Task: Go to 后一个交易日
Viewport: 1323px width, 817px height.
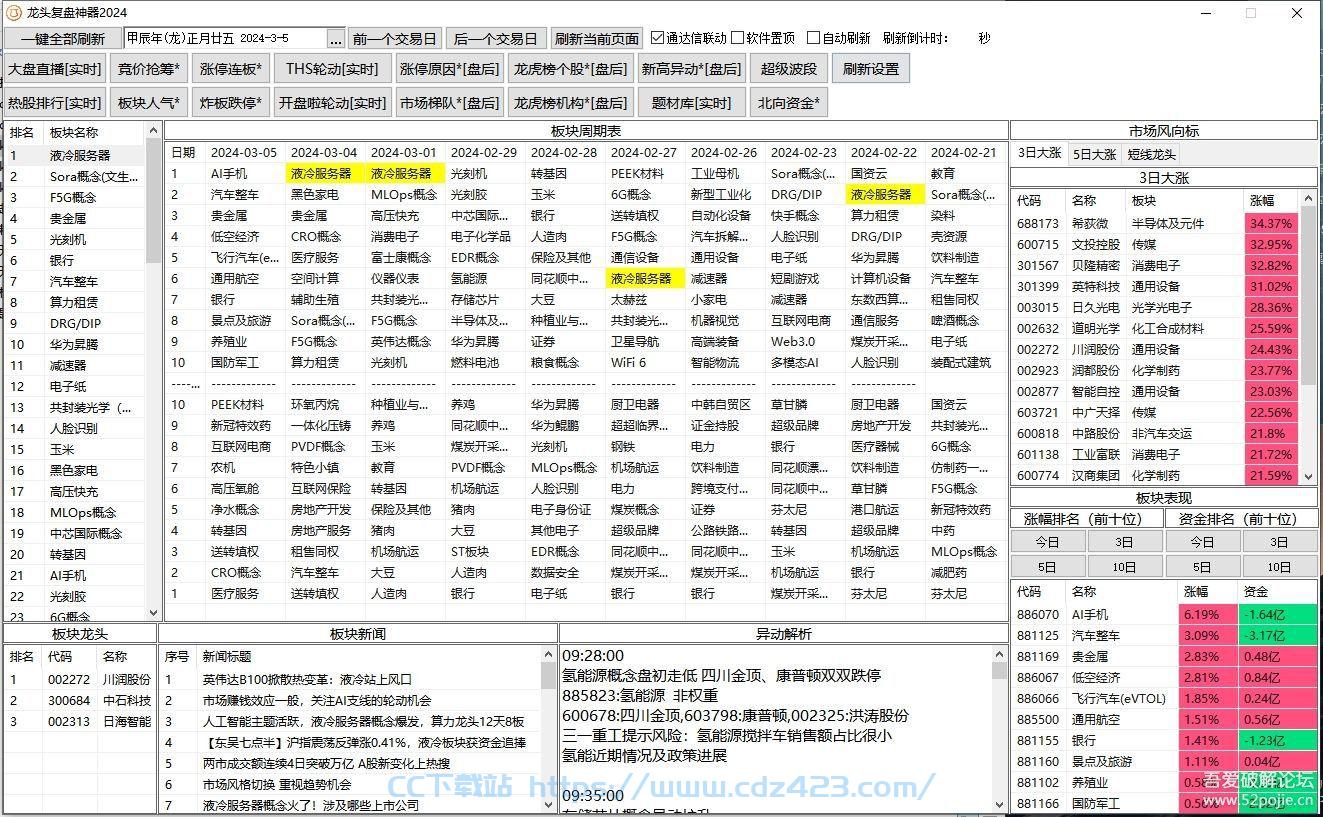Action: point(495,39)
